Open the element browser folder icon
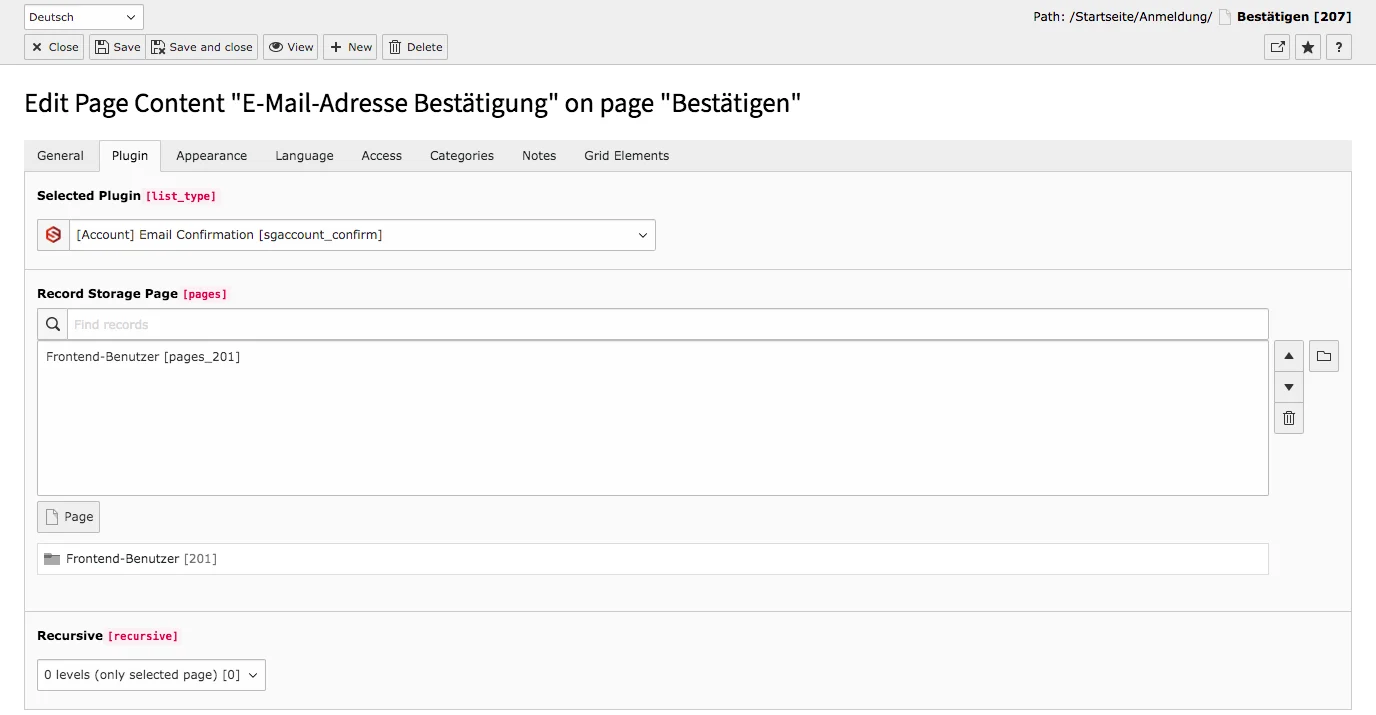The image size is (1376, 715). tap(1323, 355)
